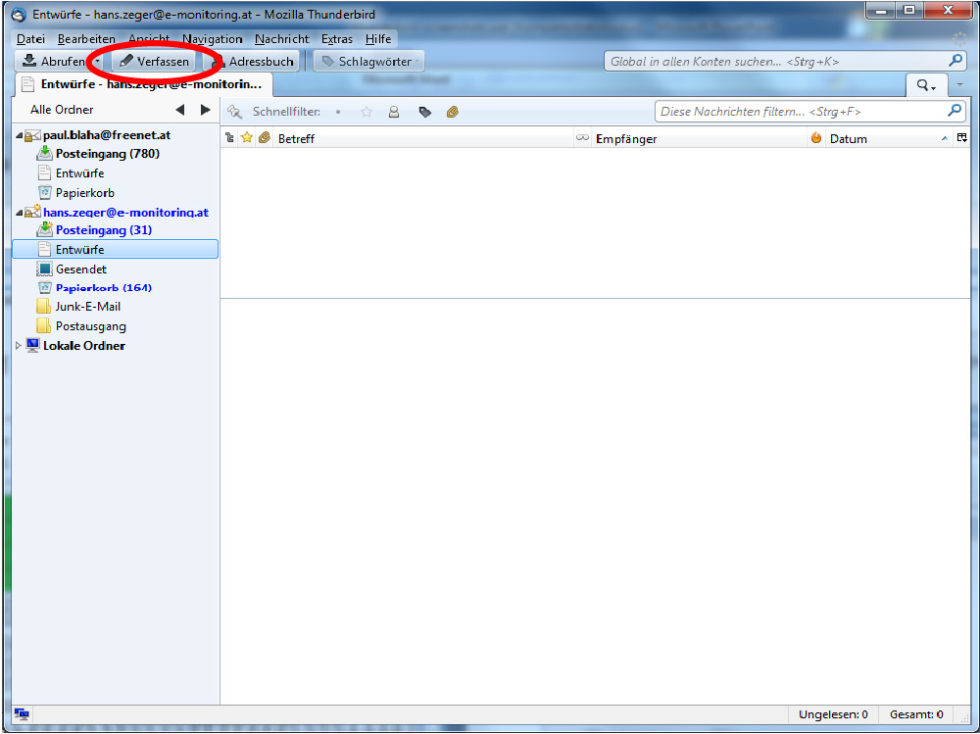Open Posteingang (780) folder
980x734 pixels.
tap(108, 154)
